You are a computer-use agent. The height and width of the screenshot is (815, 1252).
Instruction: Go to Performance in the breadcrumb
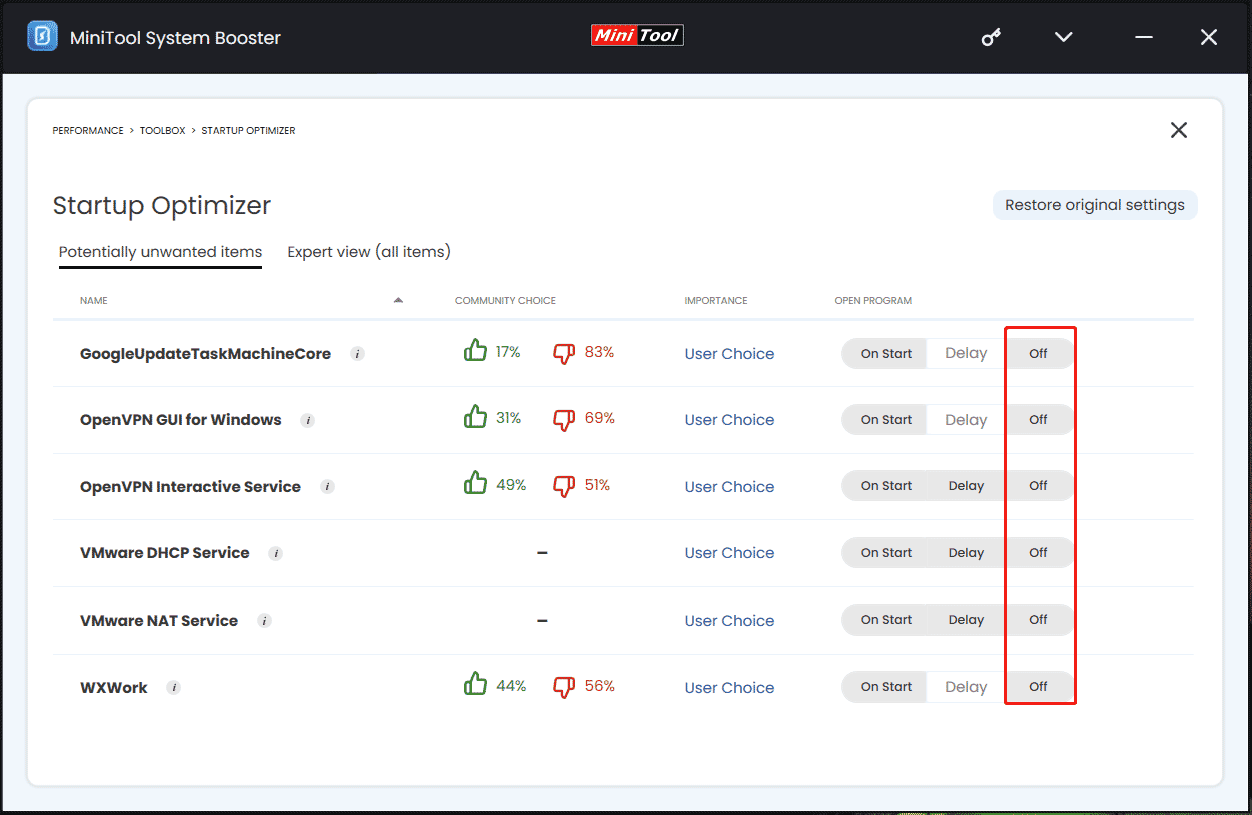(x=88, y=131)
